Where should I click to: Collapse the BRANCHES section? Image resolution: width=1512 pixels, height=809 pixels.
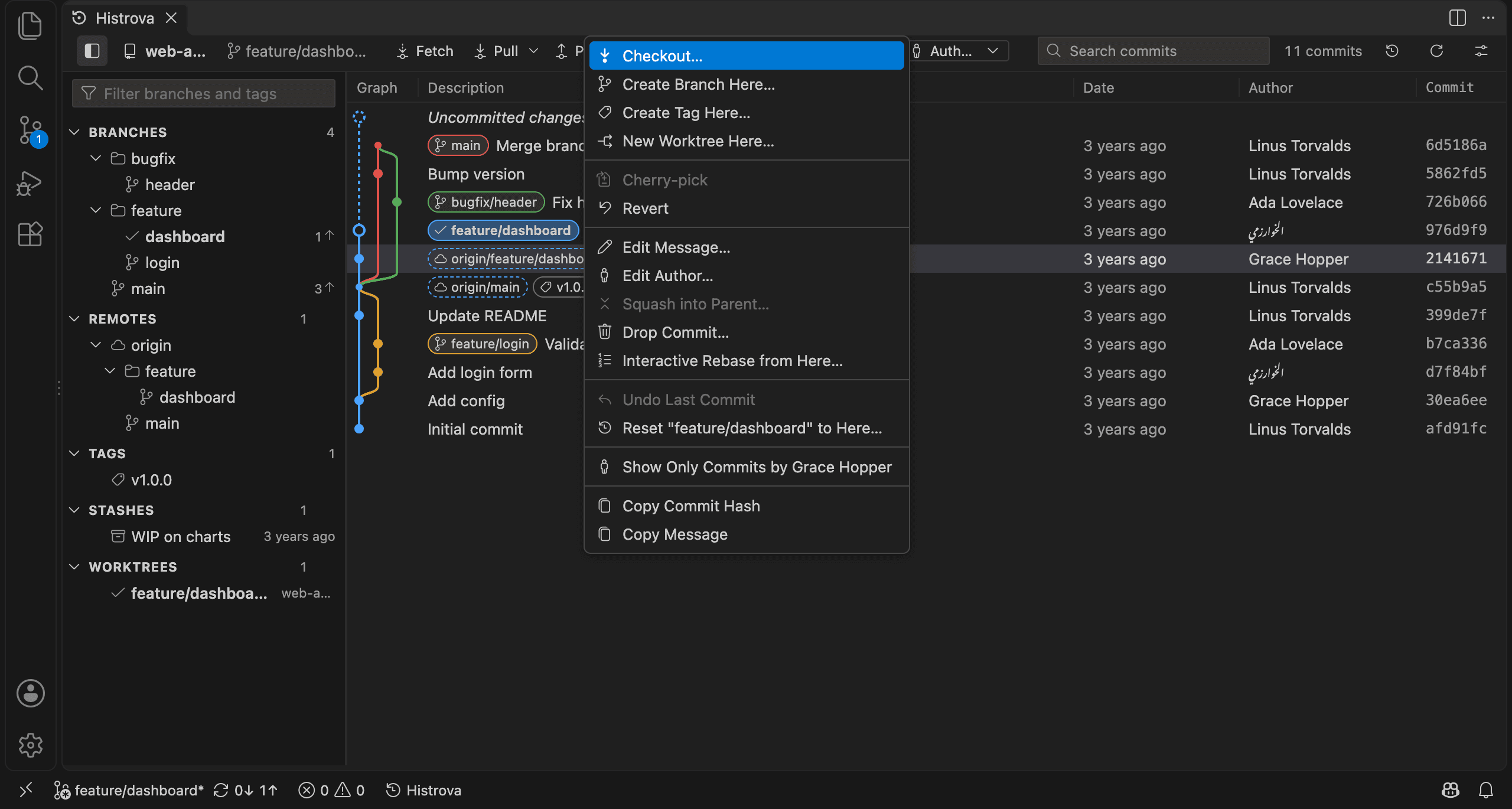(74, 132)
